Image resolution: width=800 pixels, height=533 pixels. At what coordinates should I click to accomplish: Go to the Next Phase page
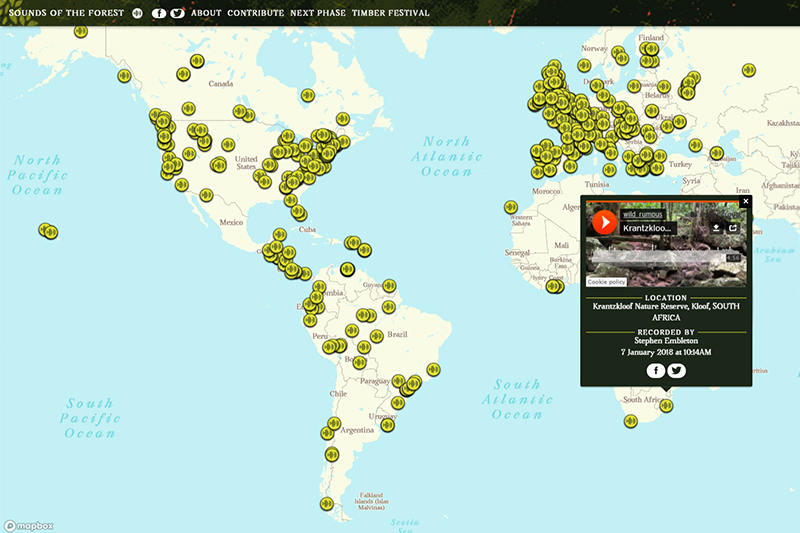318,13
